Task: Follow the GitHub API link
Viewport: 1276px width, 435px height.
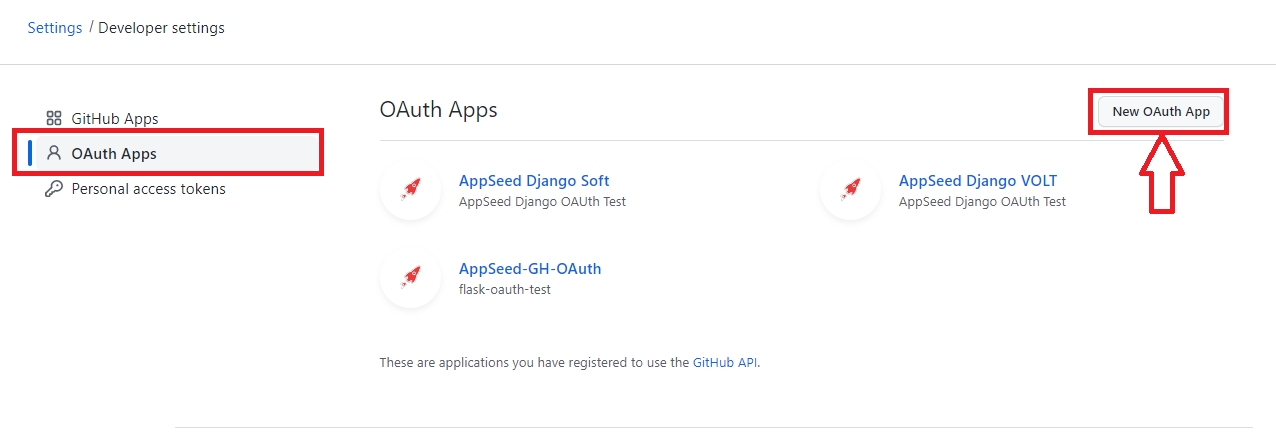Action: tap(725, 363)
